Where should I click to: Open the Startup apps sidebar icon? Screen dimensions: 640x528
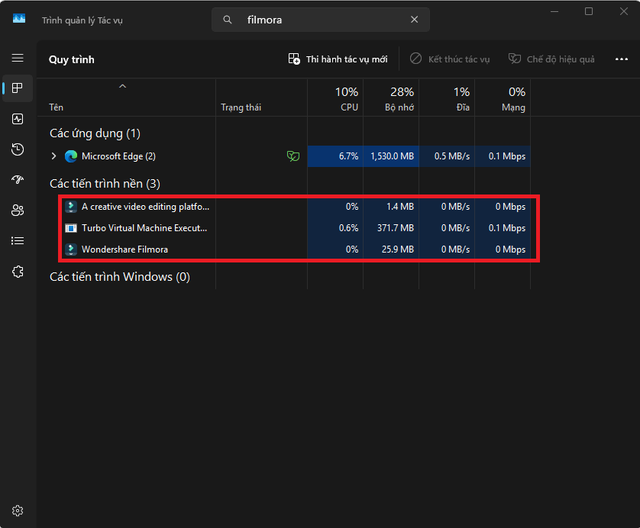[x=18, y=180]
